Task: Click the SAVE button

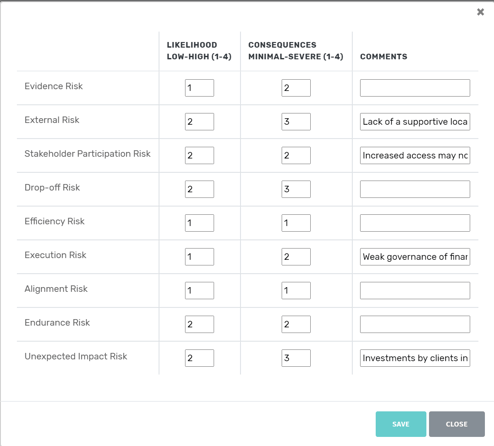Action: 401,424
